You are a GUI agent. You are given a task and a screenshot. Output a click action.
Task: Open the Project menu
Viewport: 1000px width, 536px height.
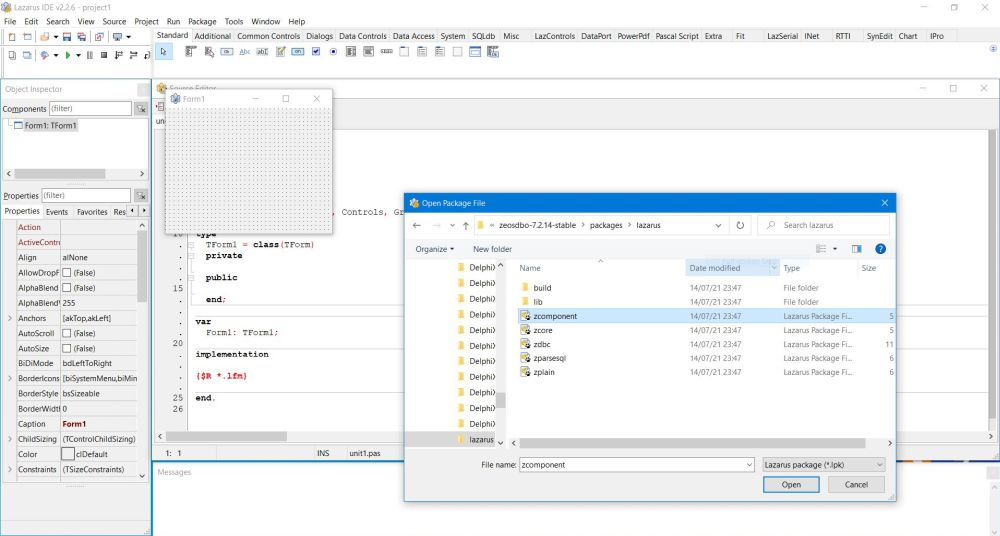point(146,21)
